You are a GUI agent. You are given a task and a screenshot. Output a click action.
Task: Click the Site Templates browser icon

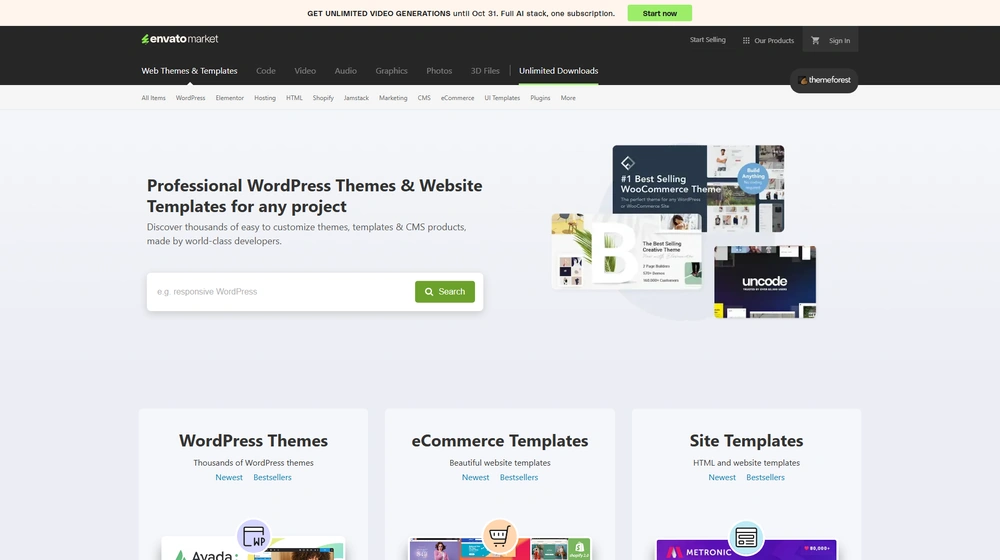point(745,537)
